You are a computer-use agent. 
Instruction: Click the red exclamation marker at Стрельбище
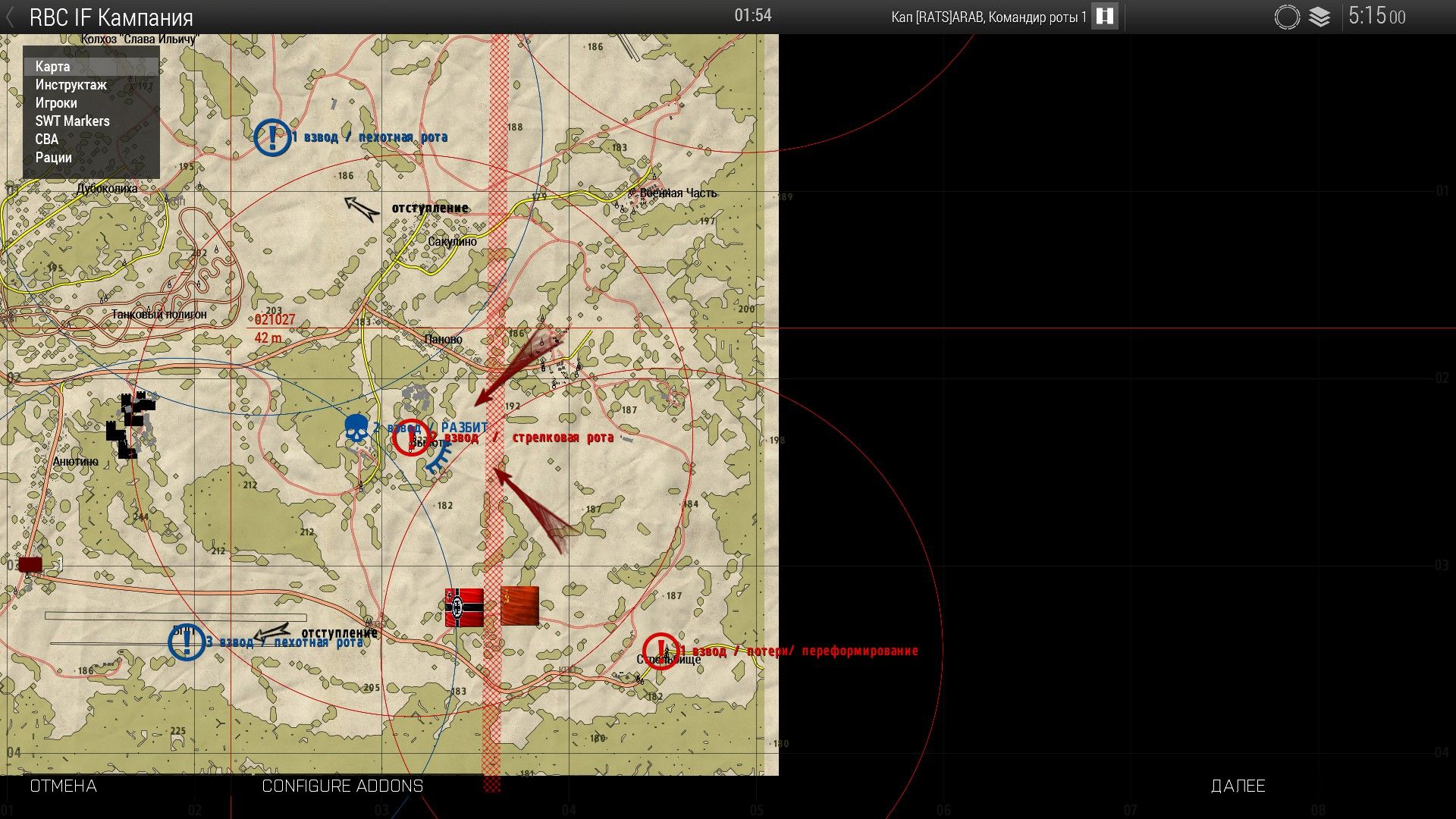661,651
